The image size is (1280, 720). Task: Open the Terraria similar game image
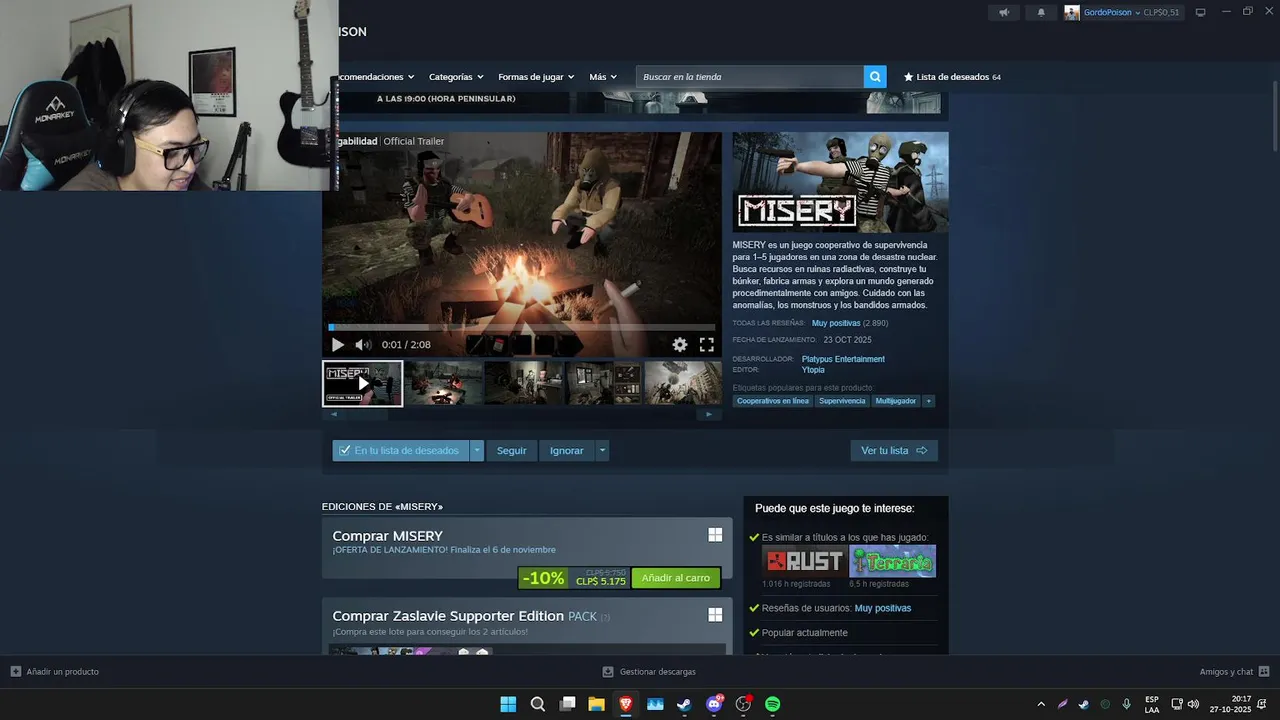892,561
